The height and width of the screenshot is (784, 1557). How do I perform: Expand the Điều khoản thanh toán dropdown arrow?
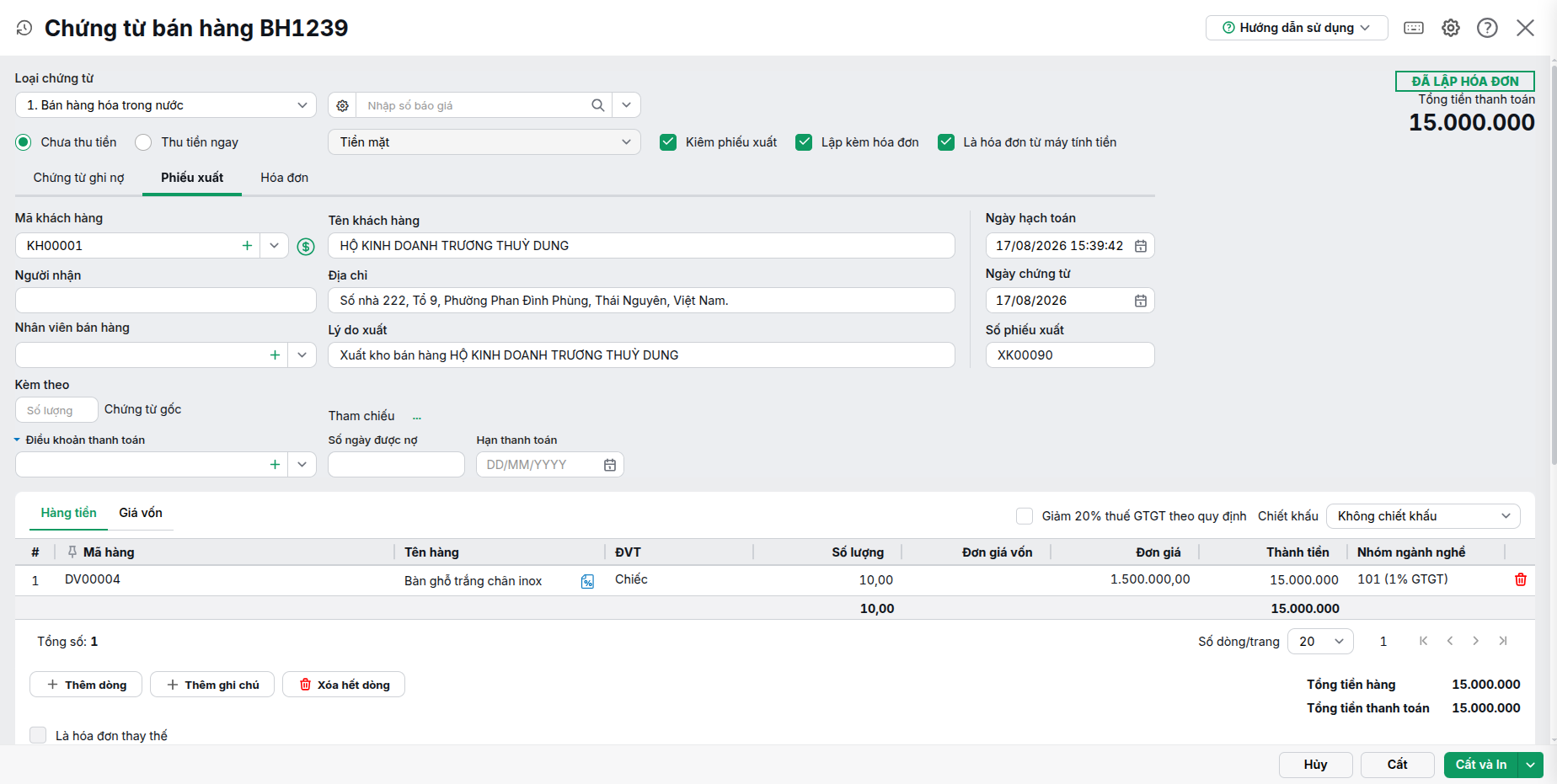pyautogui.click(x=302, y=465)
